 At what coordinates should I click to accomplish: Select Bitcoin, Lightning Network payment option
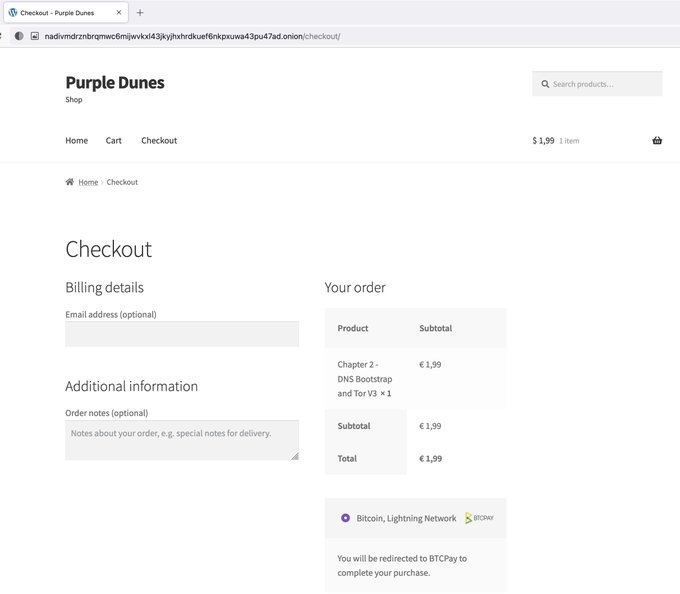[x=345, y=518]
